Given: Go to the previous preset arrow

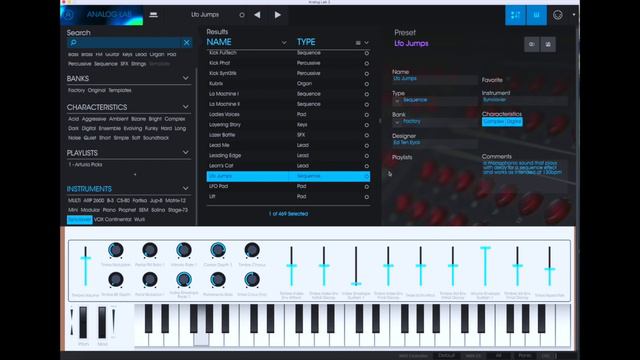Looking at the screenshot, I should [257, 15].
